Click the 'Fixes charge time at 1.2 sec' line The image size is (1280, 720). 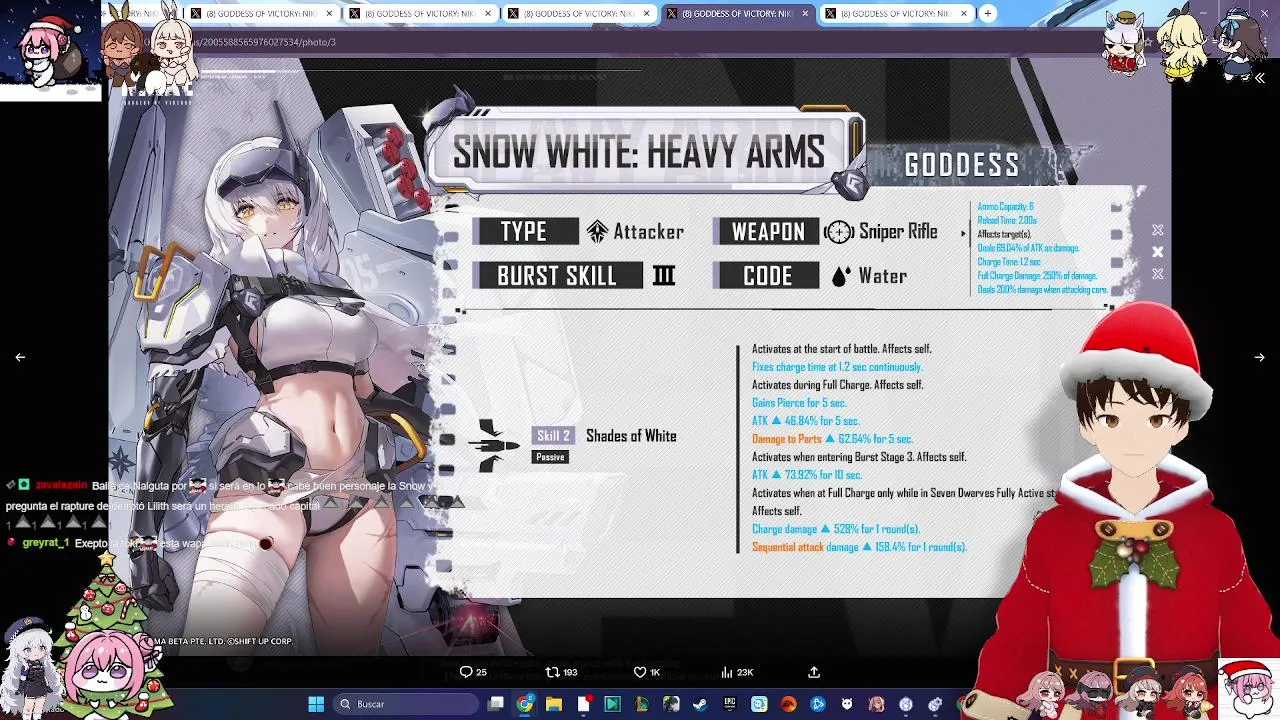837,367
